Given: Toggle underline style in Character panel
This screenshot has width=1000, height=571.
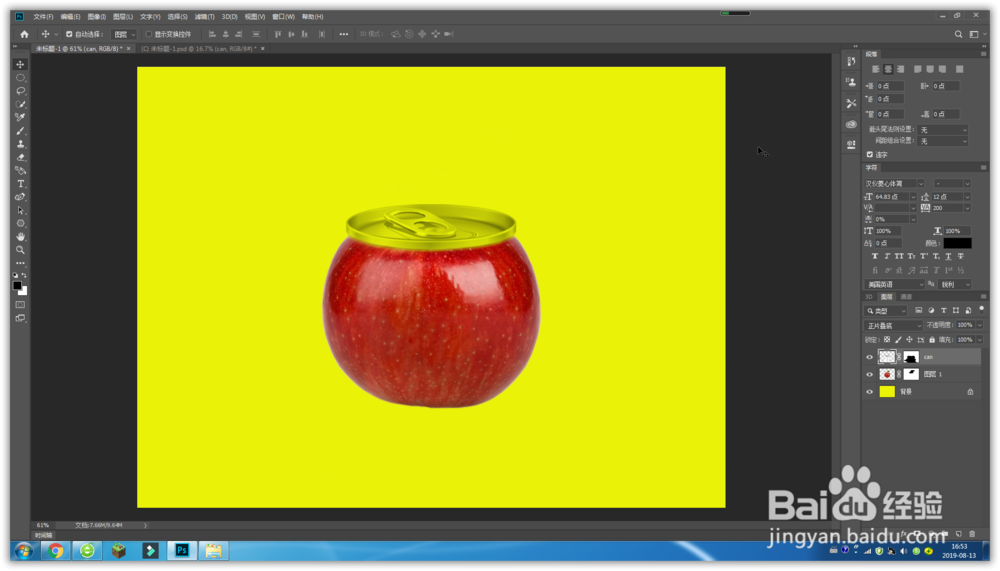Looking at the screenshot, I should click(948, 256).
